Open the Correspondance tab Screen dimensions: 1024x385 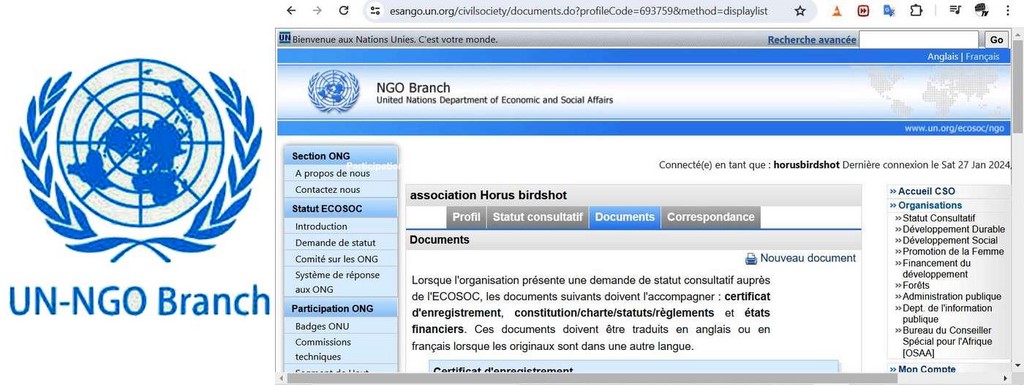(711, 217)
